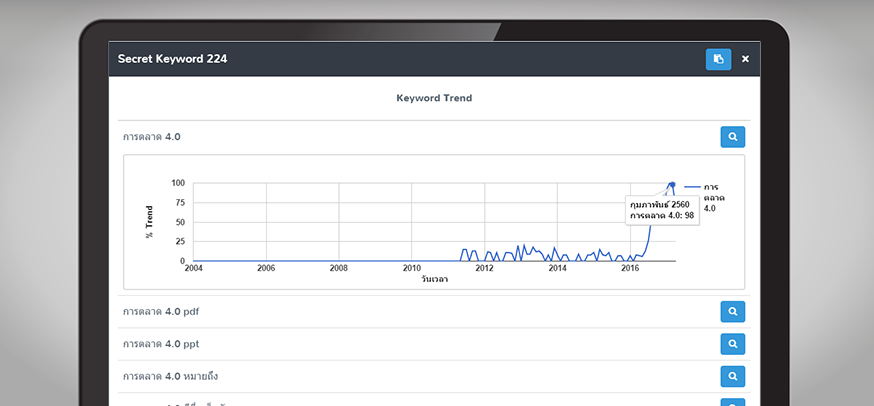Click the Secret Keyword 224 title
The image size is (874, 406).
[x=172, y=59]
